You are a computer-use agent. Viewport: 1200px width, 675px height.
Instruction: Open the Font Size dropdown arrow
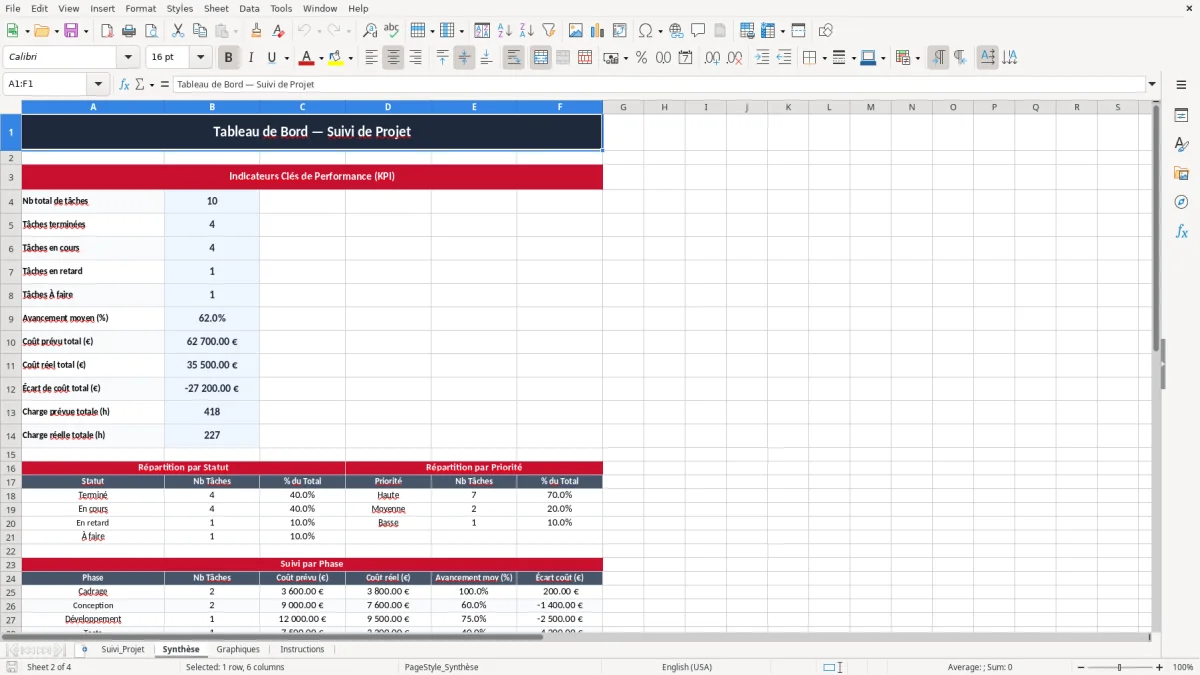coord(201,58)
